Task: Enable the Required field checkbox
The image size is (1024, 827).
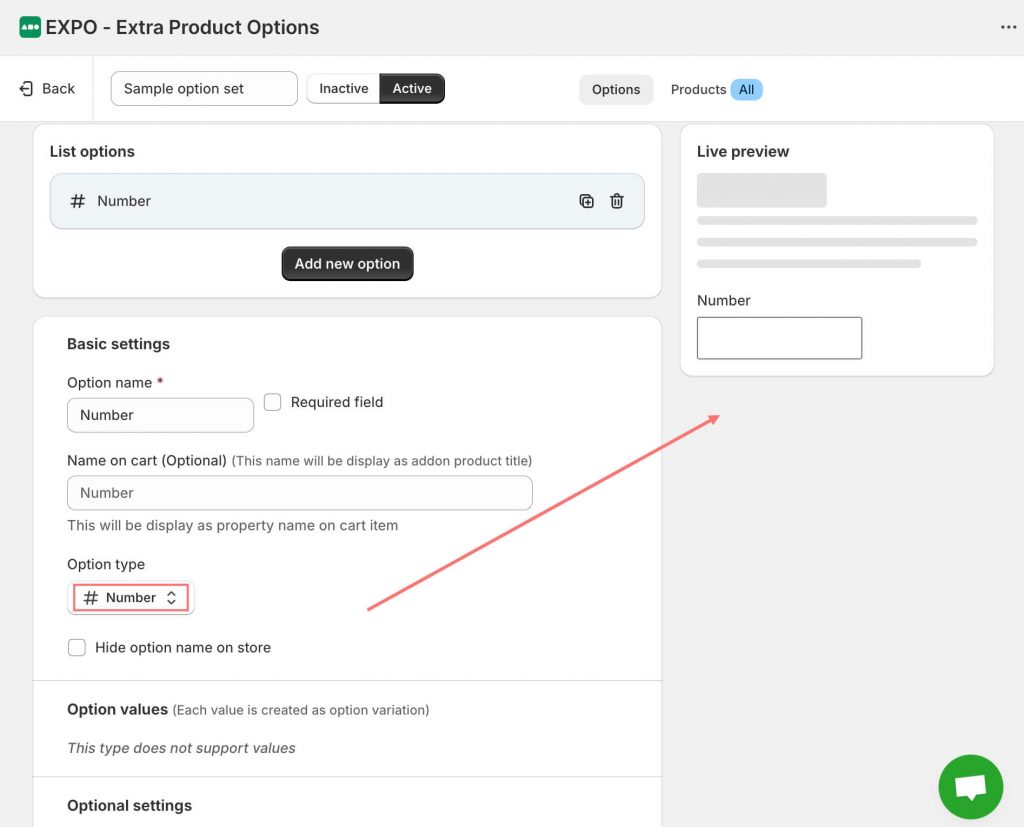Action: [x=272, y=402]
